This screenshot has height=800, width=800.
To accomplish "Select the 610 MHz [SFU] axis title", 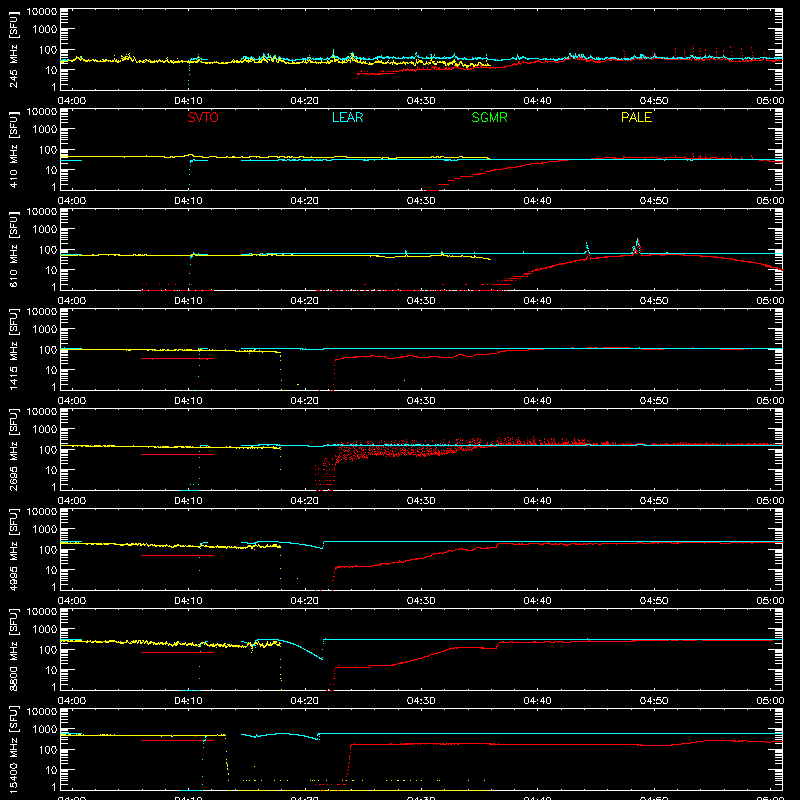I will [13, 250].
